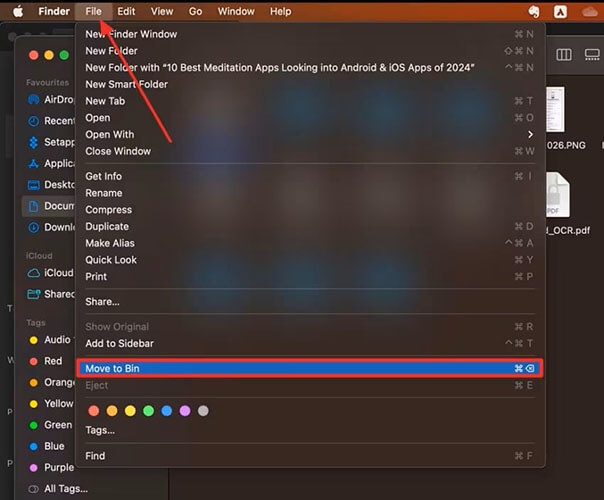Choose Duplicate
The width and height of the screenshot is (604, 500).
pyautogui.click(x=310, y=227)
